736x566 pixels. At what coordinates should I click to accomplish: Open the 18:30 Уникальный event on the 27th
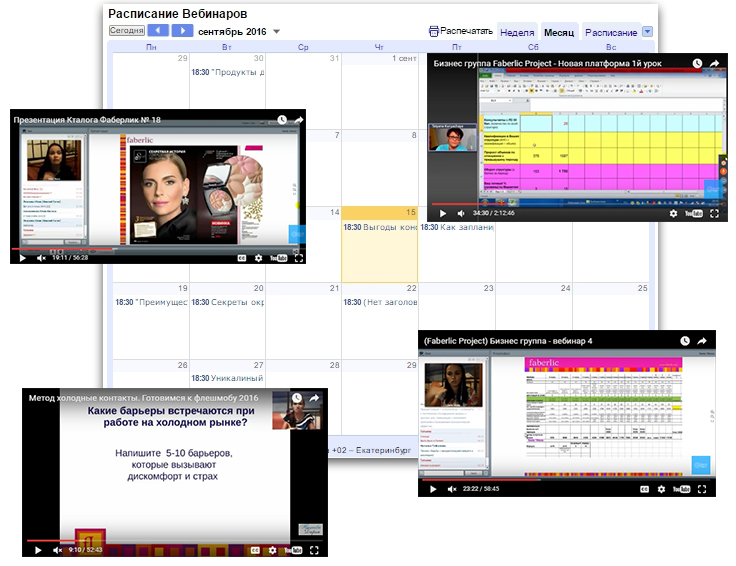227,378
